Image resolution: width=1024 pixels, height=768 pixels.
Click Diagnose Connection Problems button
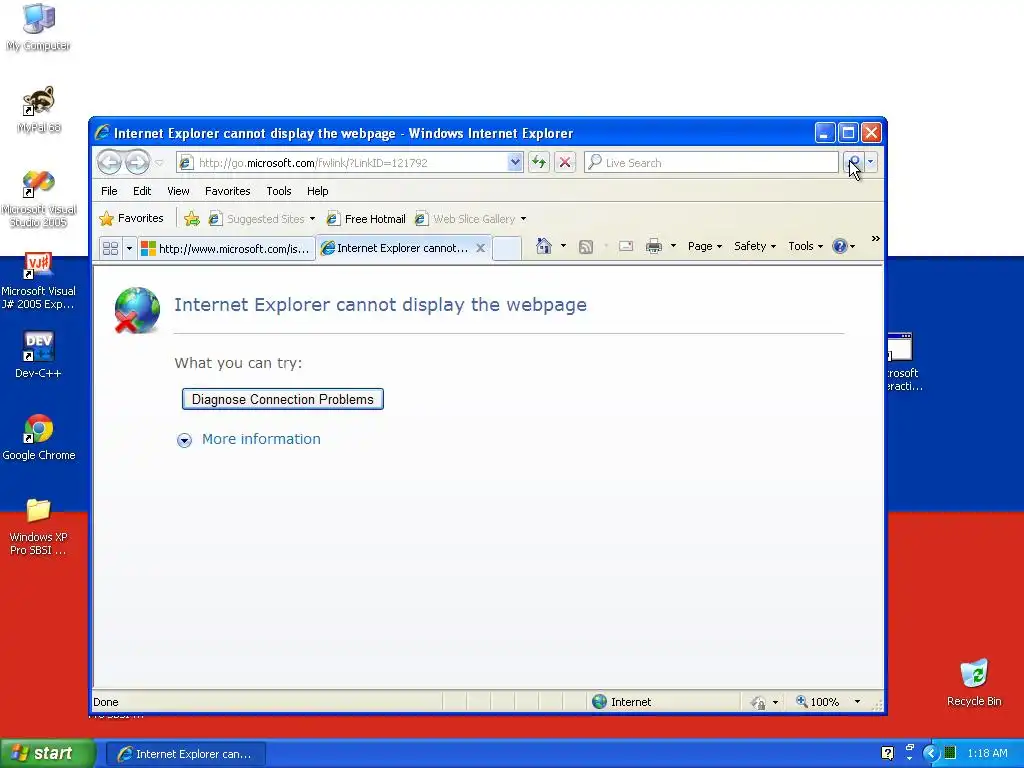(x=283, y=399)
